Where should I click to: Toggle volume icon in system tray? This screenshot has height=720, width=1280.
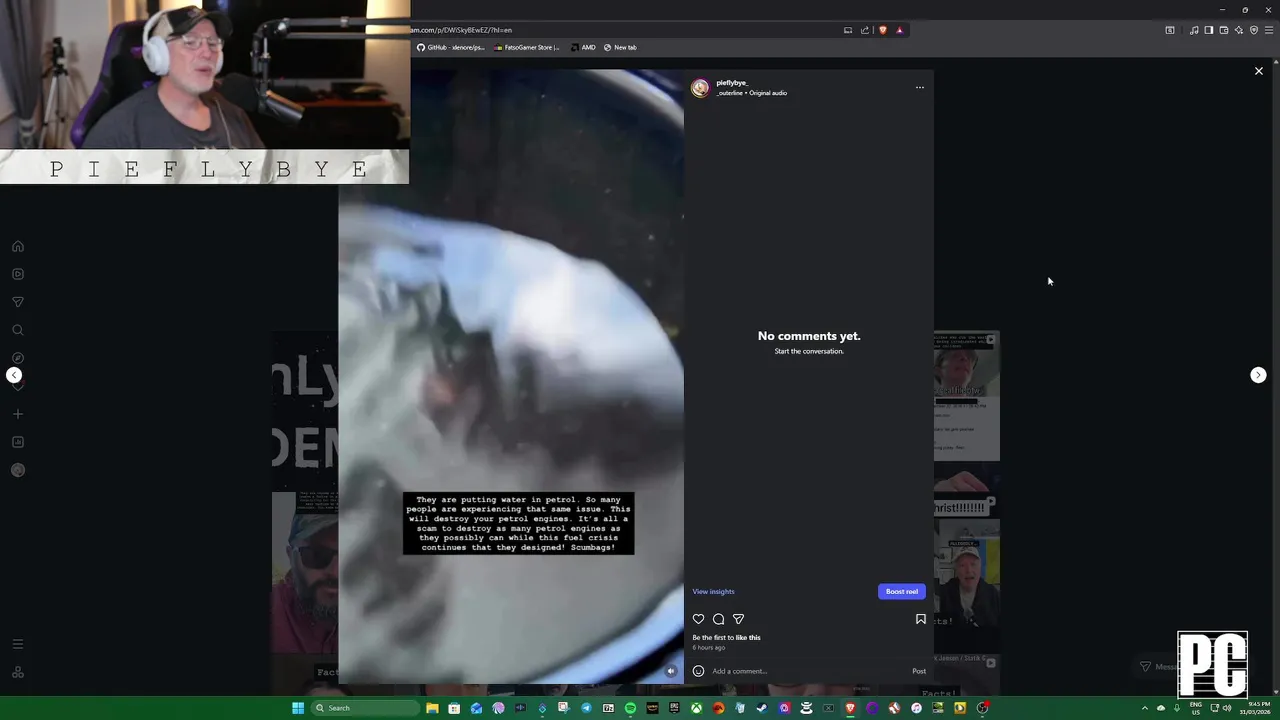[1227, 708]
